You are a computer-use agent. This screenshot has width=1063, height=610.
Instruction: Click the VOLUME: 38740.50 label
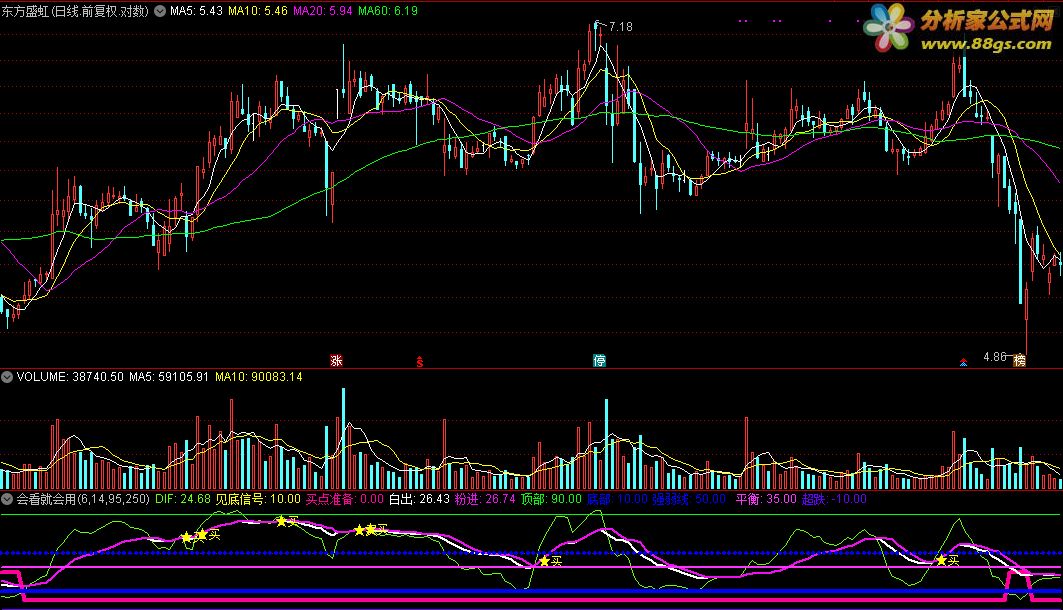[71, 377]
